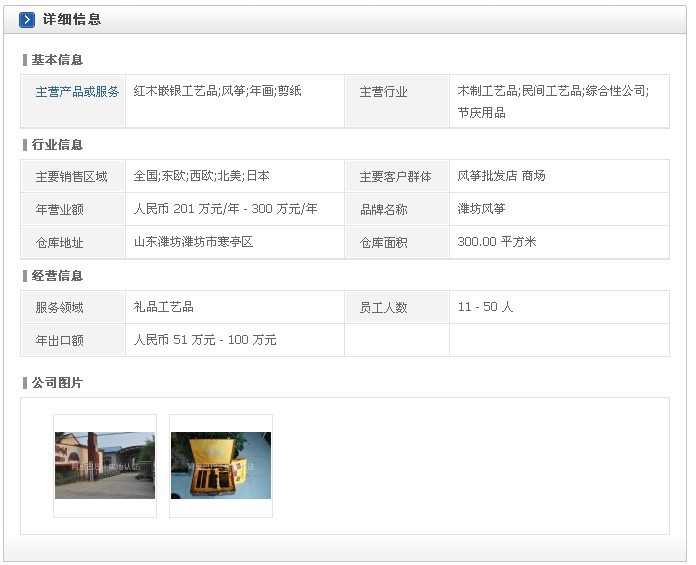
Task: Click the 风筝批发店 商场 customer value
Action: click(501, 176)
